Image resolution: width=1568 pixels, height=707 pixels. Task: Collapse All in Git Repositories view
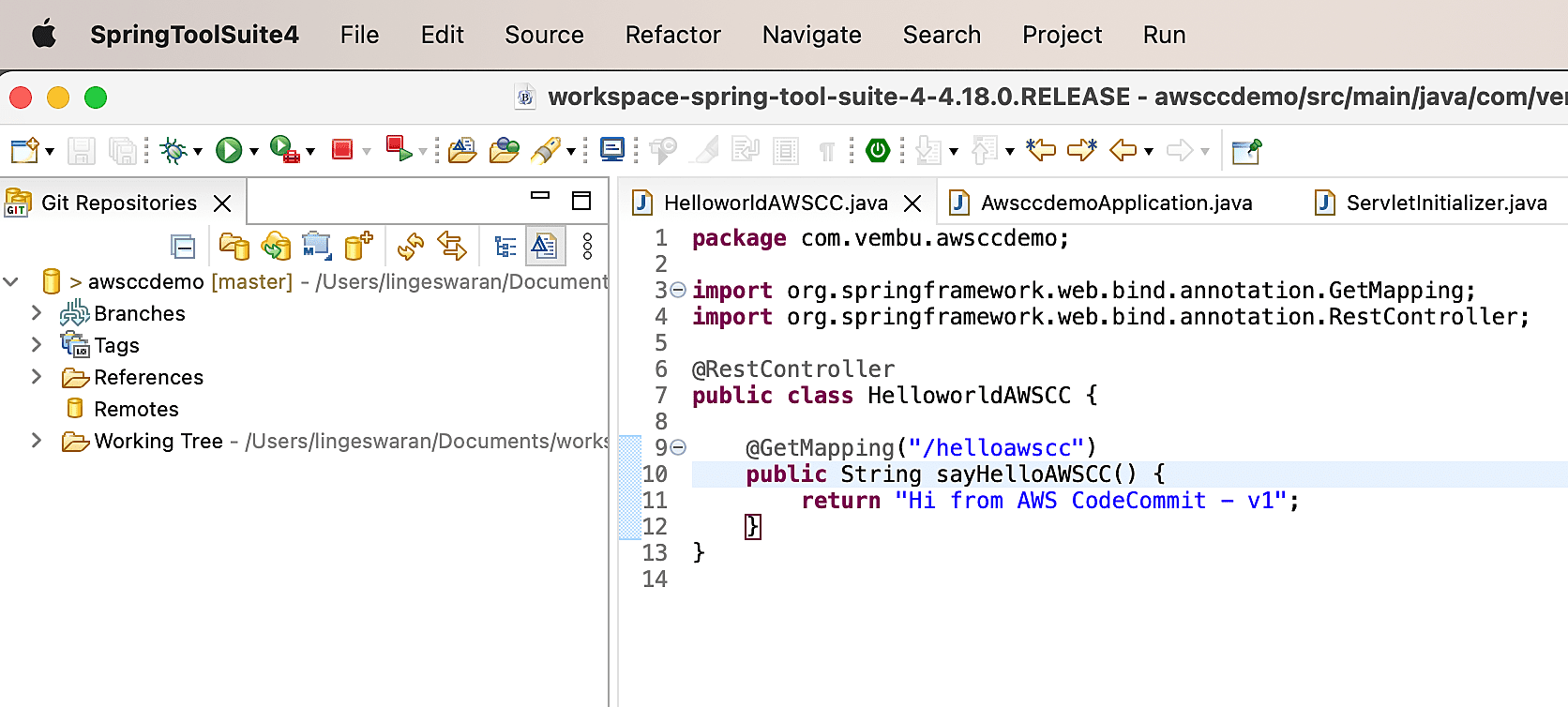(x=183, y=247)
